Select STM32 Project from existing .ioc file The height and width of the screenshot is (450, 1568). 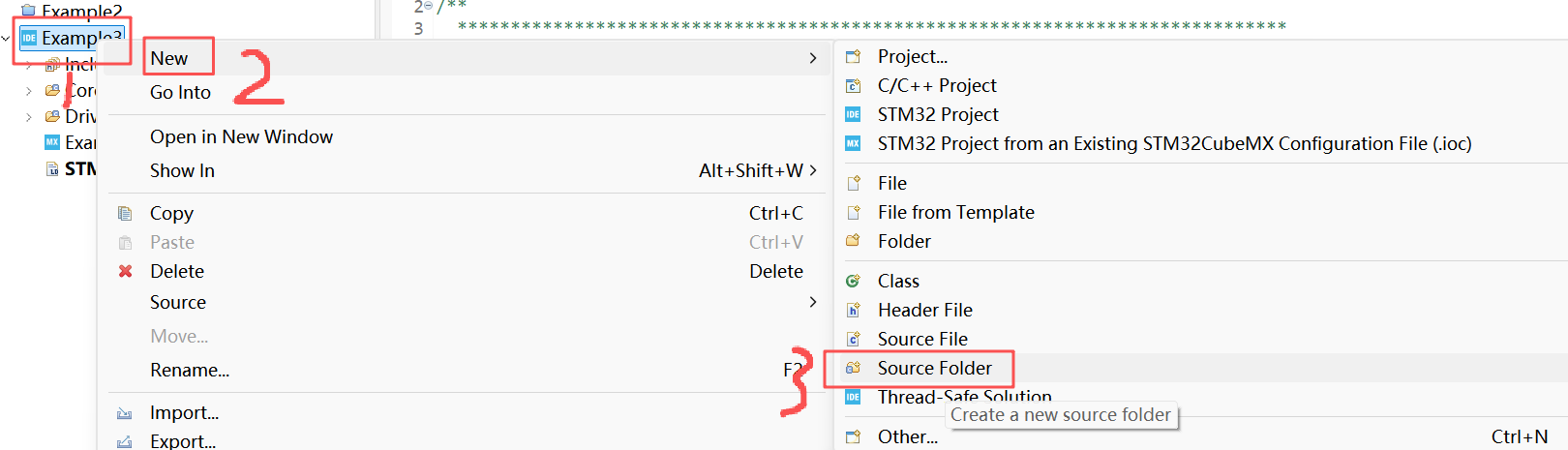click(x=1174, y=143)
